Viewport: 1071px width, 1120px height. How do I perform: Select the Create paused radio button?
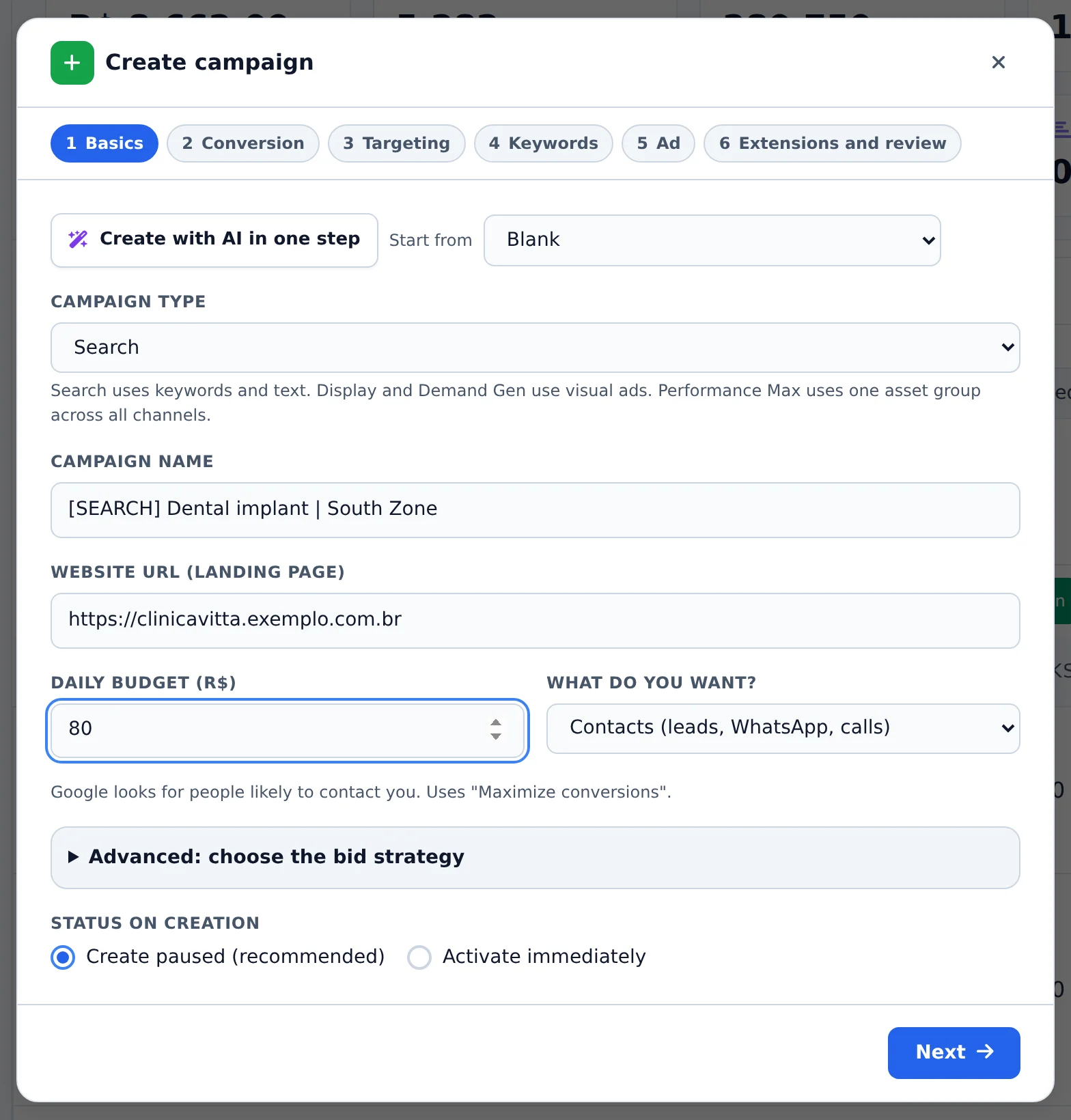(x=63, y=957)
